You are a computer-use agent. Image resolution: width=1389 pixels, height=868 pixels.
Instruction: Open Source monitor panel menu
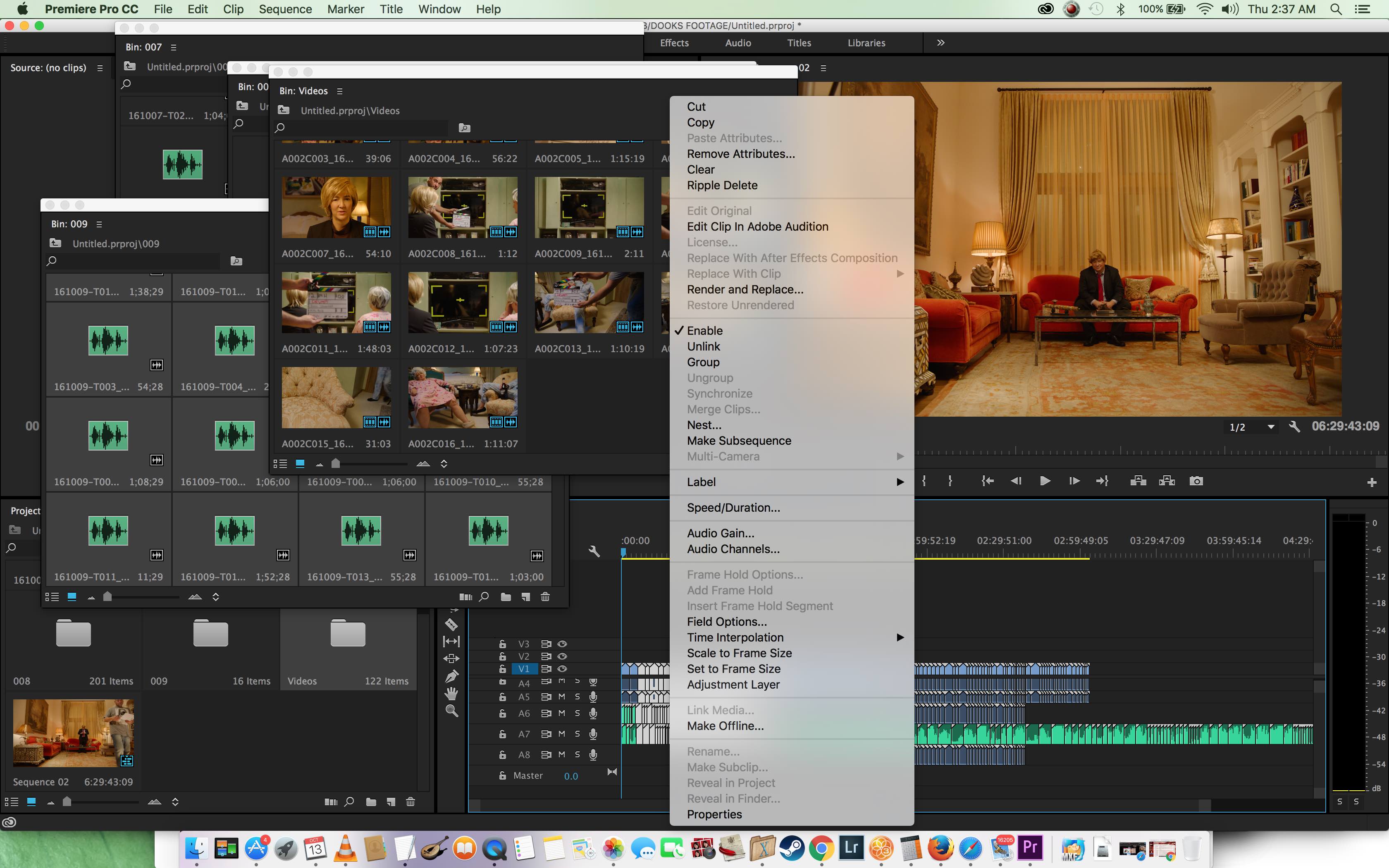[100, 68]
